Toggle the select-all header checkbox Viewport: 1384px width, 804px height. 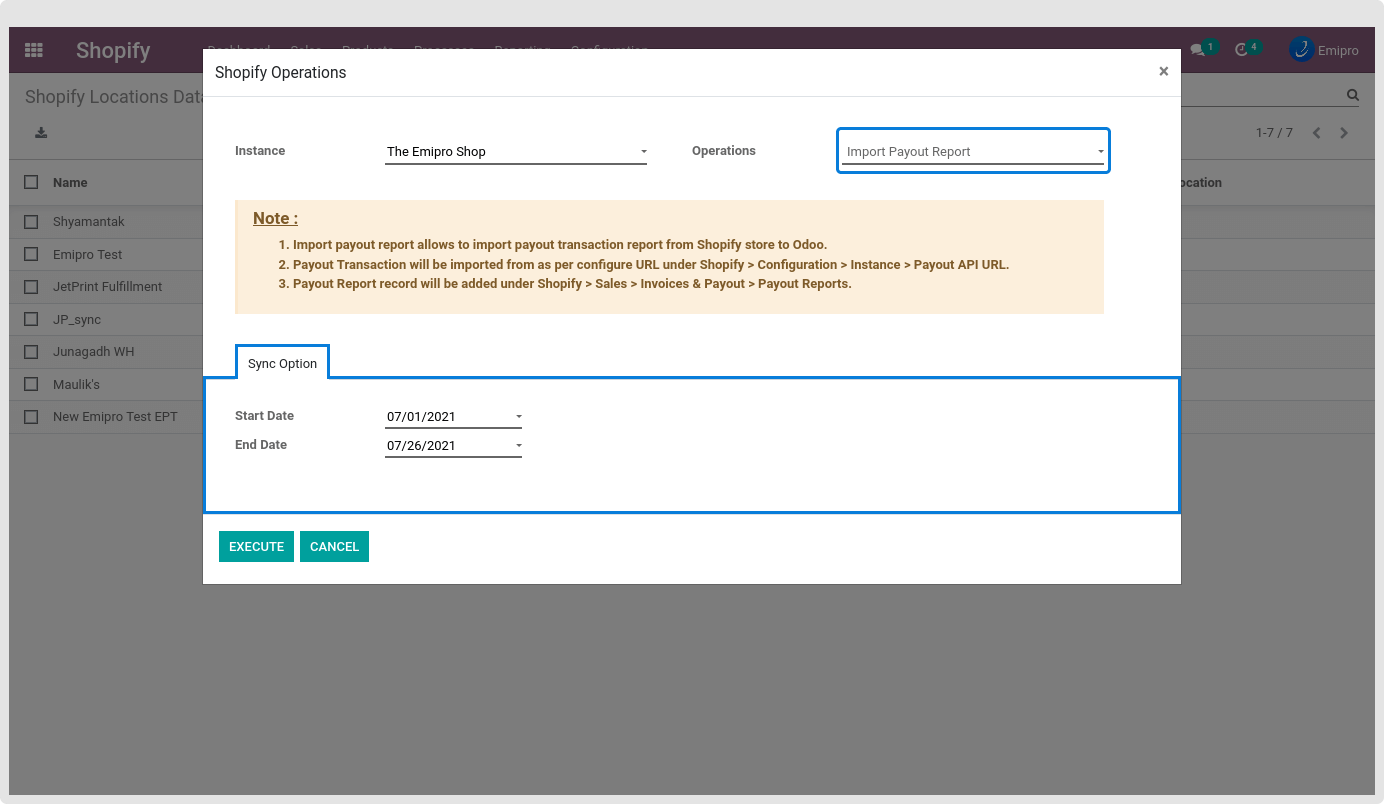[x=32, y=183]
